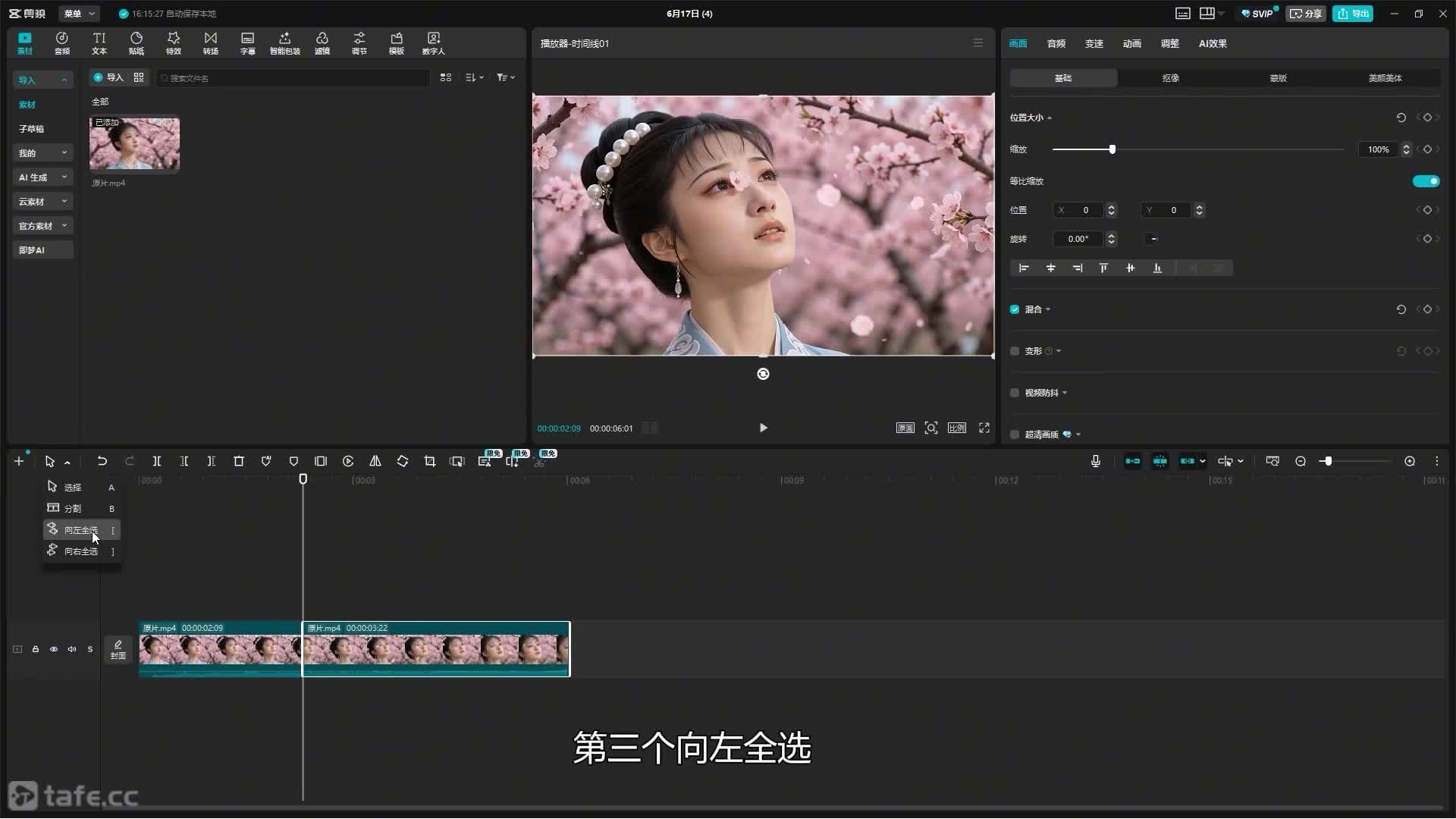Enable the 视频防抖 stabilization checkbox
Image resolution: width=1456 pixels, height=819 pixels.
[1015, 393]
